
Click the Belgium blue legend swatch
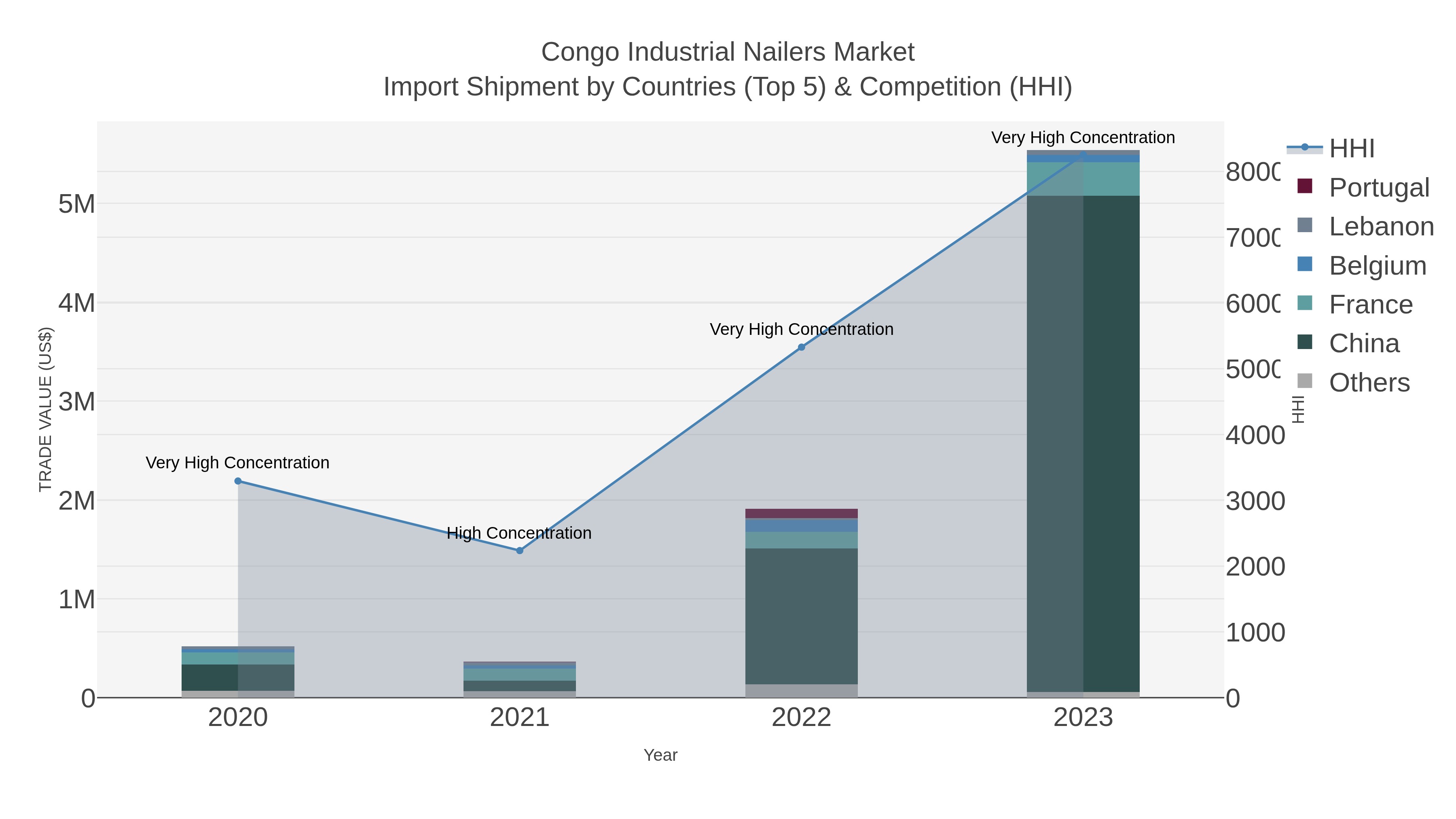1304,264
